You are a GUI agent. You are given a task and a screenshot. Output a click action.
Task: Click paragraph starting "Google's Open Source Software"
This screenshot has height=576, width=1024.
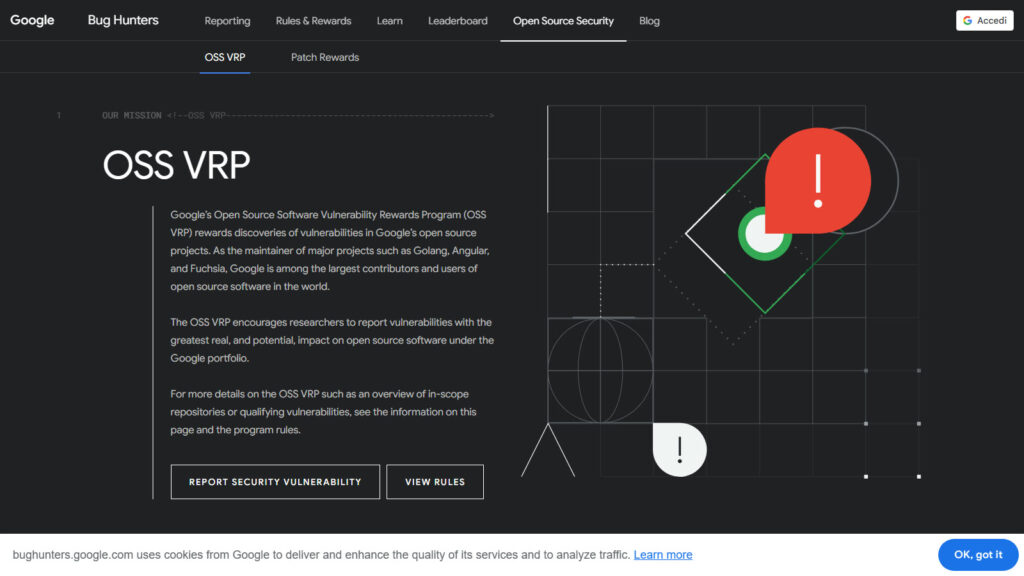click(x=330, y=250)
